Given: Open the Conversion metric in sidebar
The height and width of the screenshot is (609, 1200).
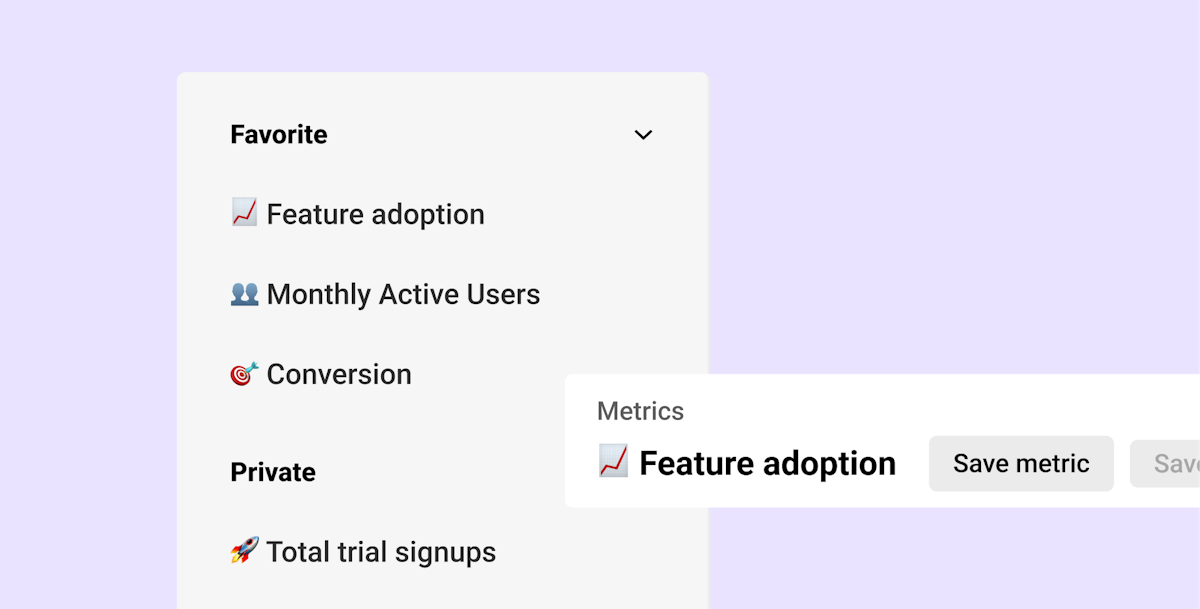Looking at the screenshot, I should [339, 374].
